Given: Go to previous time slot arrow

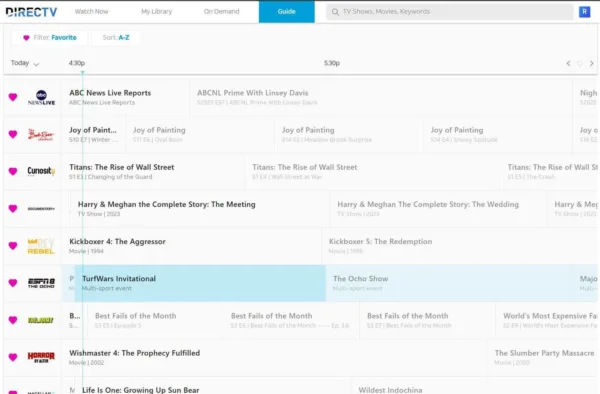Looking at the screenshot, I should coord(568,63).
